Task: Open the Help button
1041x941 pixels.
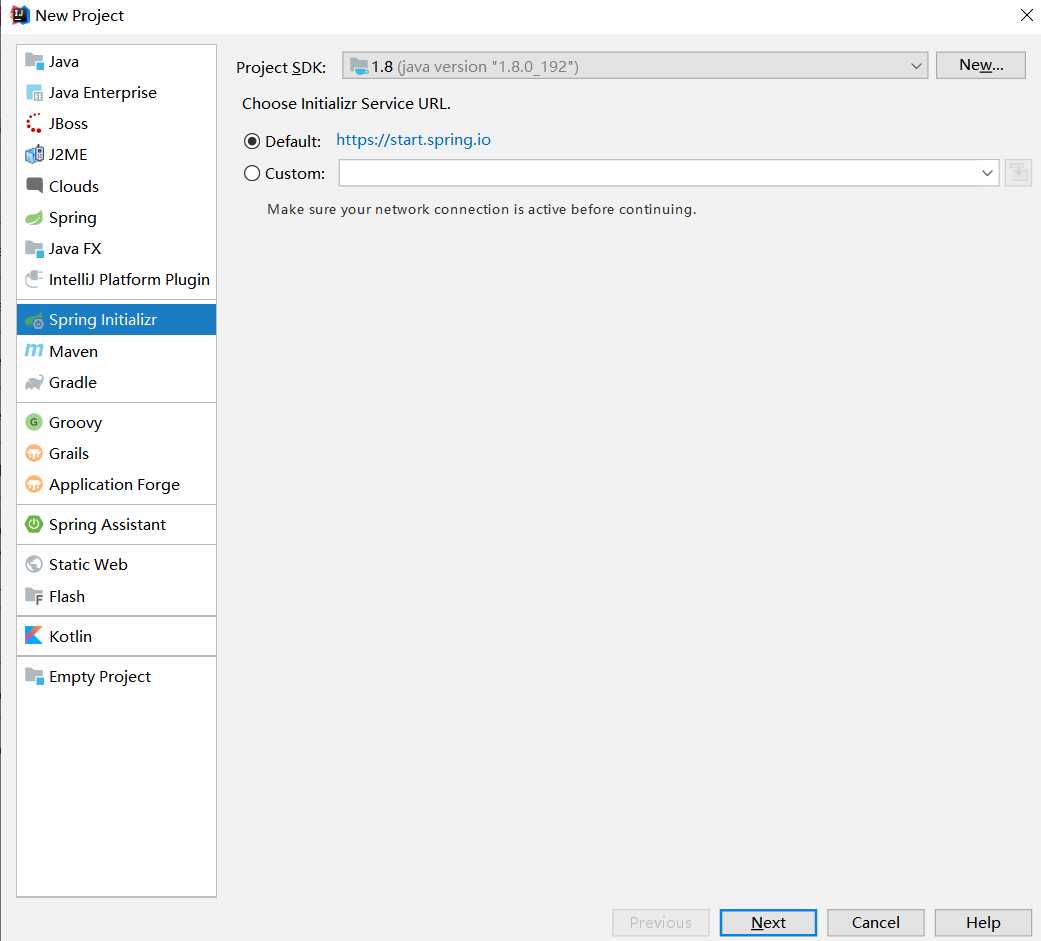Action: 983,922
